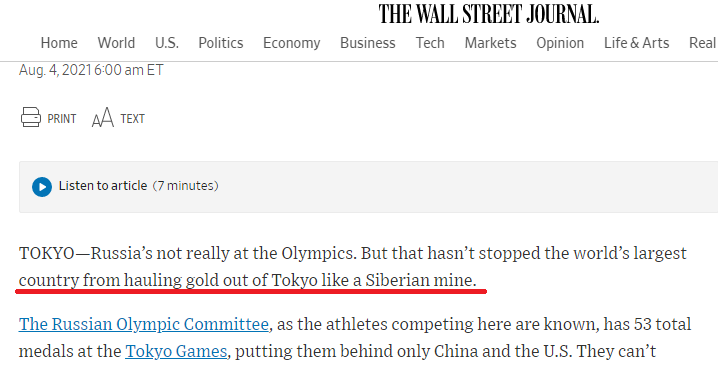This screenshot has height=365, width=718.
Task: Go to the Opinion section
Action: point(560,43)
